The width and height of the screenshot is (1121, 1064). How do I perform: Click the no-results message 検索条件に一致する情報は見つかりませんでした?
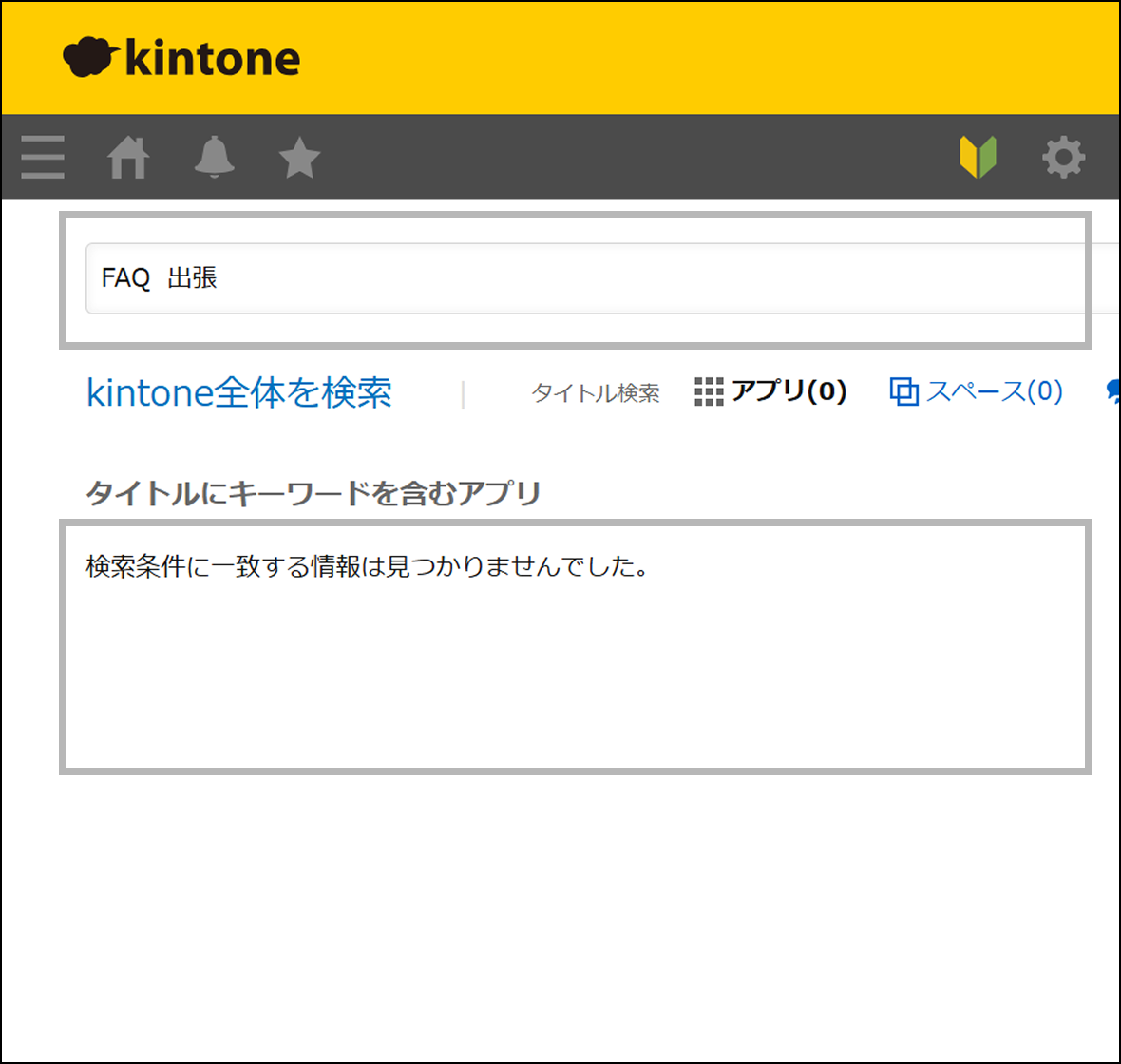tap(367, 566)
